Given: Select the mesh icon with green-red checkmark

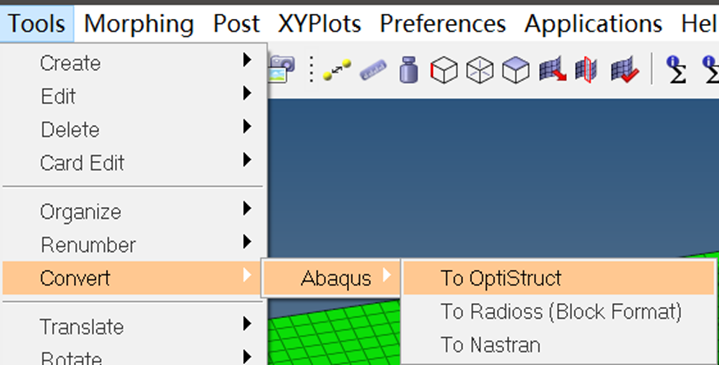Looking at the screenshot, I should 625,70.
